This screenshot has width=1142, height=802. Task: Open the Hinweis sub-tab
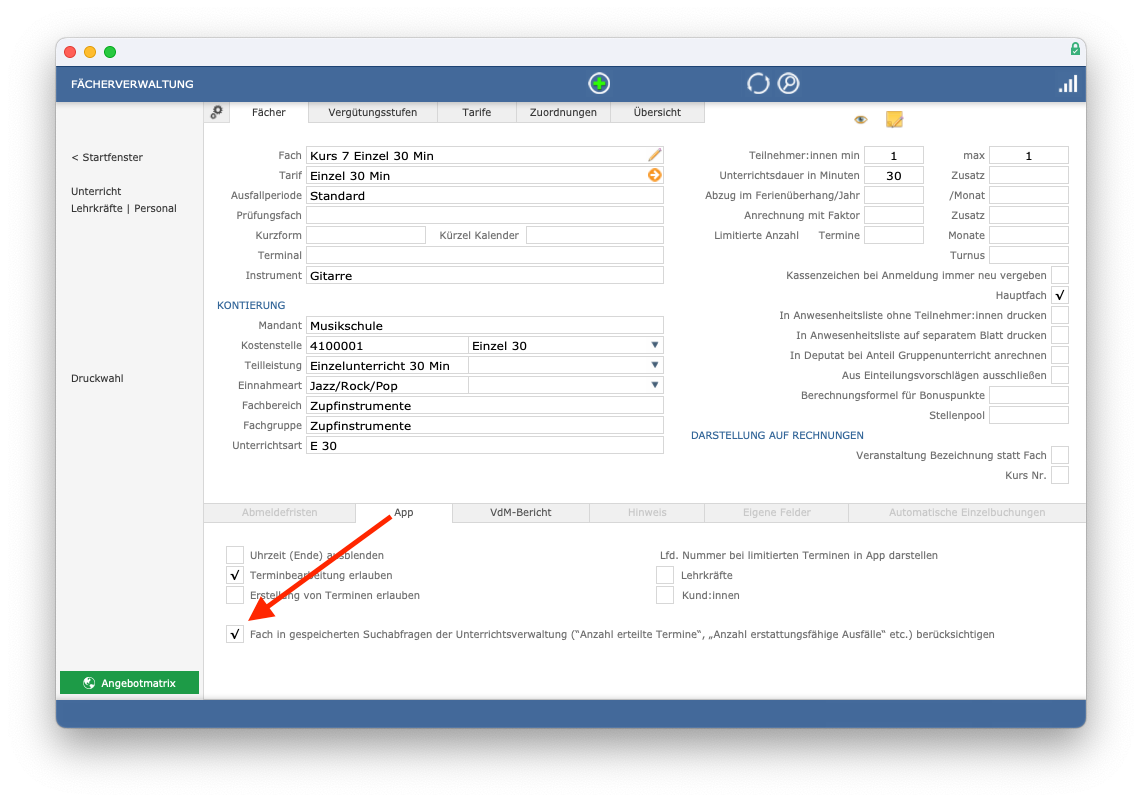point(647,513)
